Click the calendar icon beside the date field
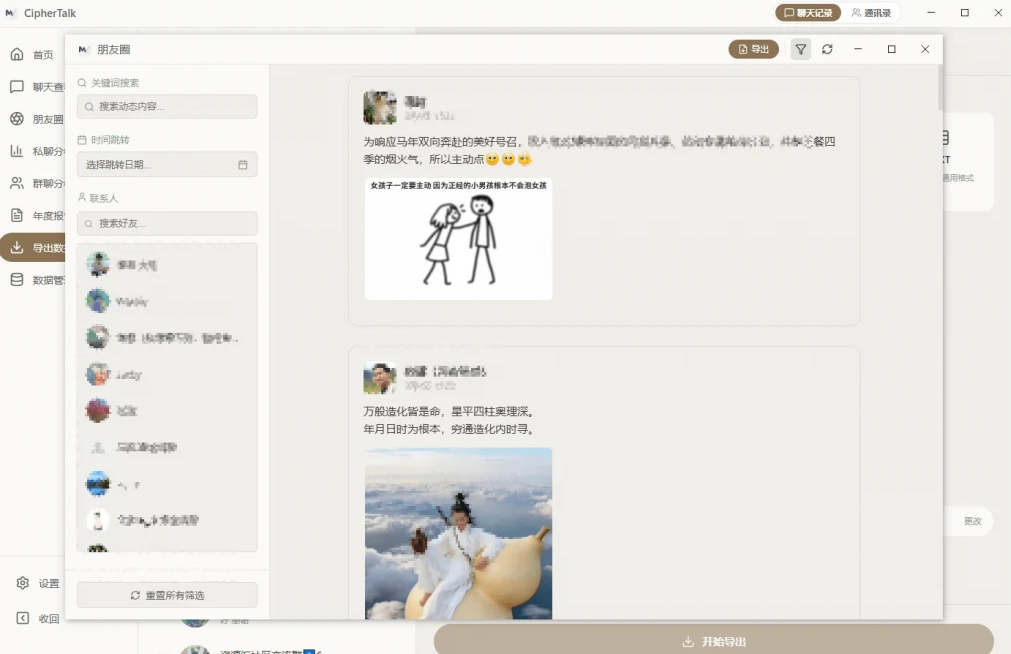The image size is (1011, 654). point(241,164)
